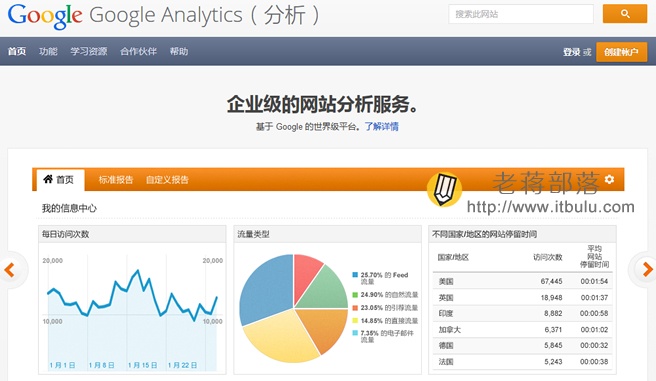656x381 pixels.
Task: Advance with the right carousel arrow
Action: point(647,269)
